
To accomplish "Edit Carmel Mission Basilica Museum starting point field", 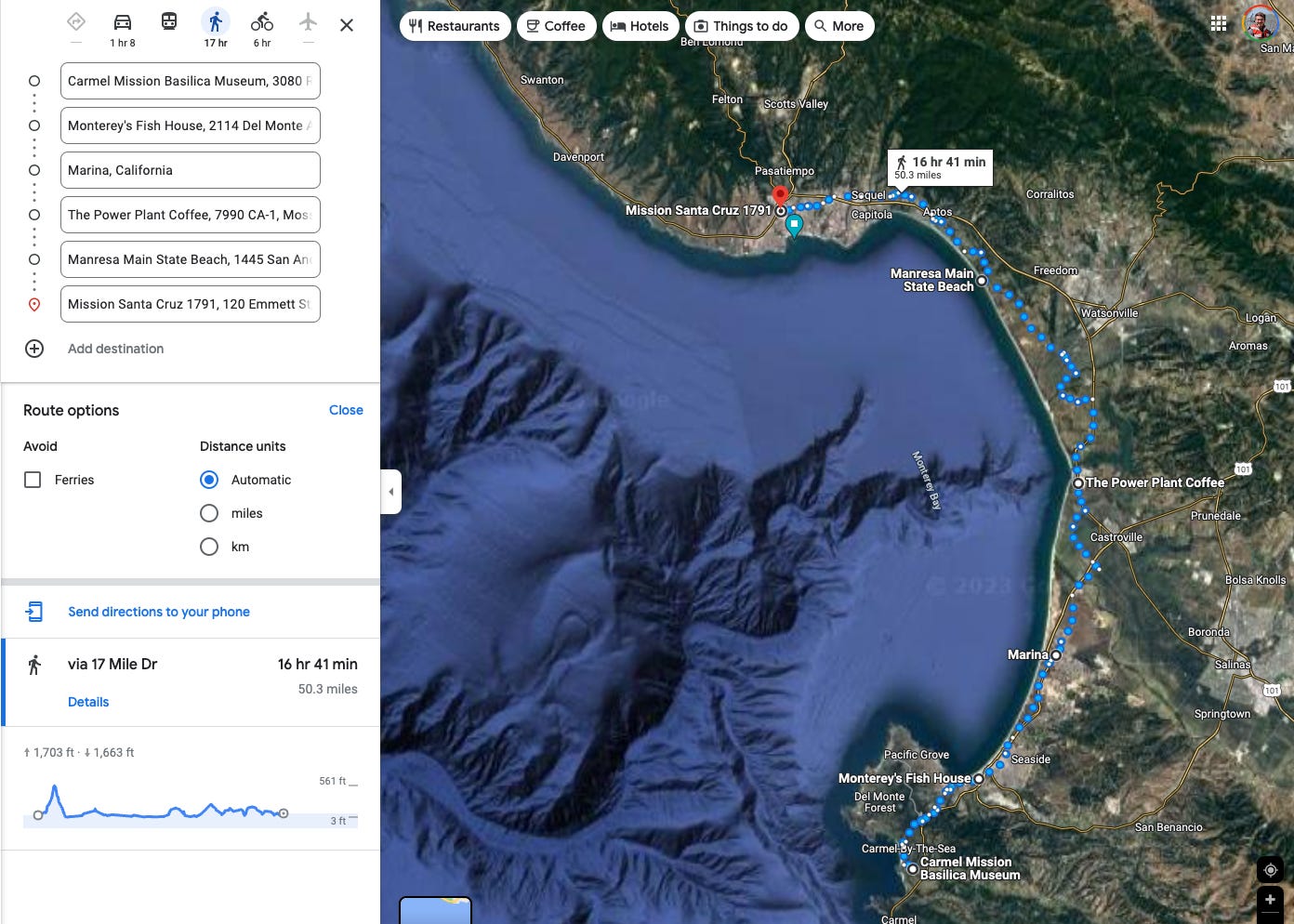I will click(x=191, y=81).
